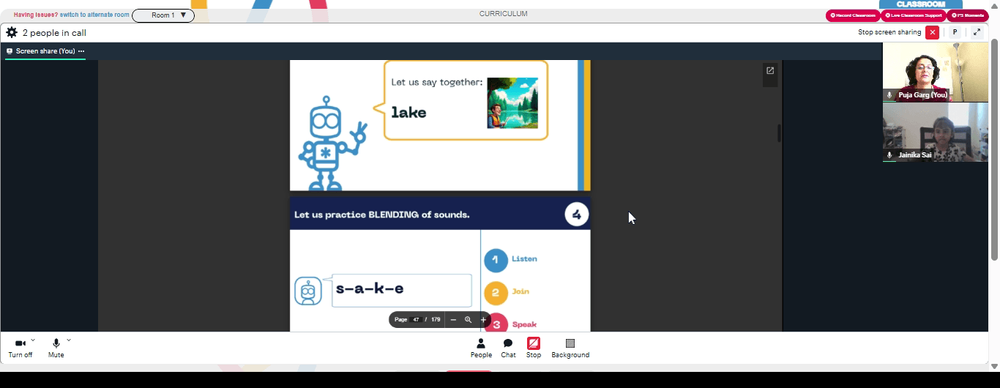Select Jainika Sai video thumbnail
This screenshot has height=388, width=1000.
point(935,133)
